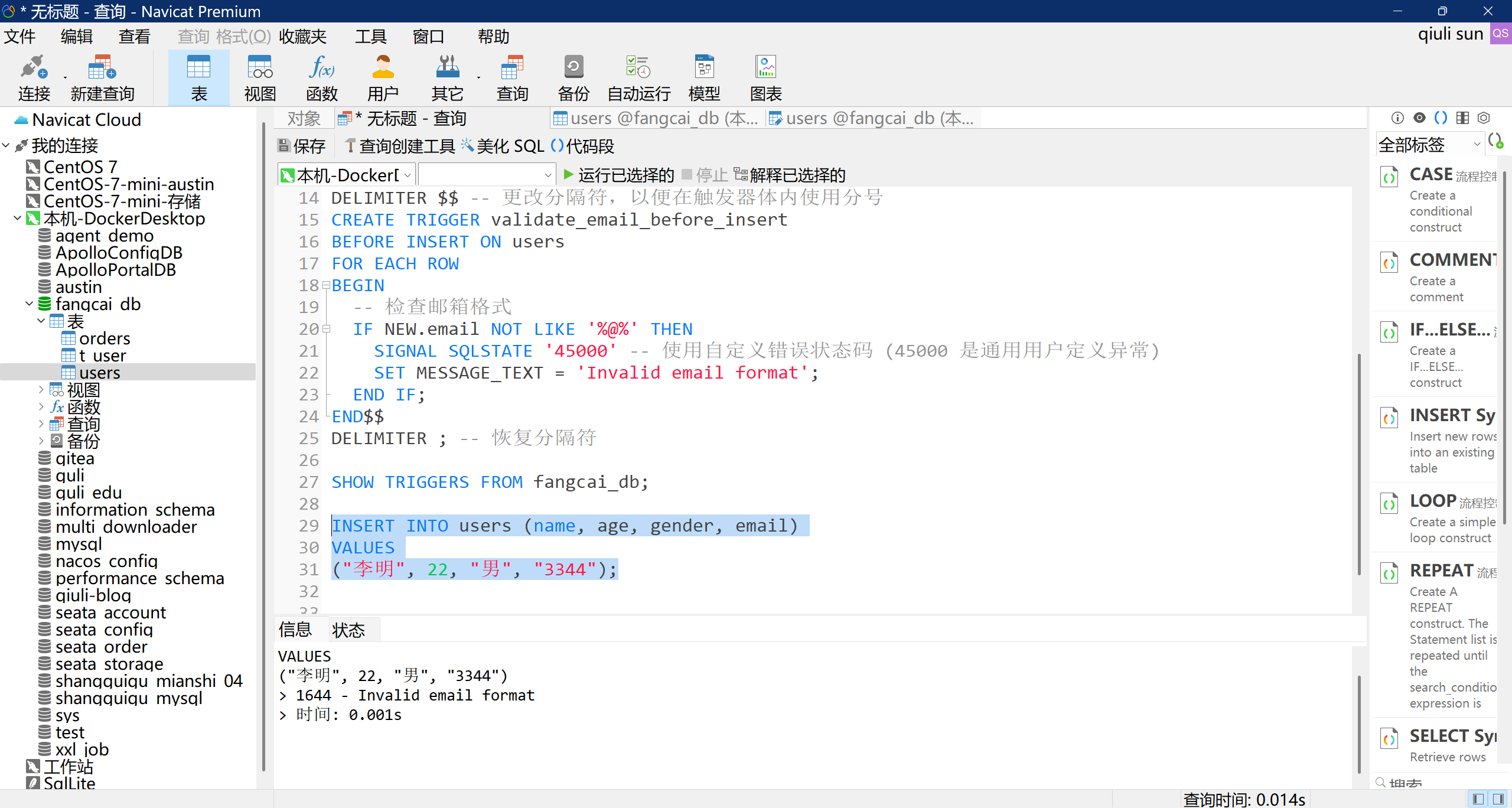Open the 全部标签 tag filter dropdown
1512x808 pixels.
coord(1429,145)
